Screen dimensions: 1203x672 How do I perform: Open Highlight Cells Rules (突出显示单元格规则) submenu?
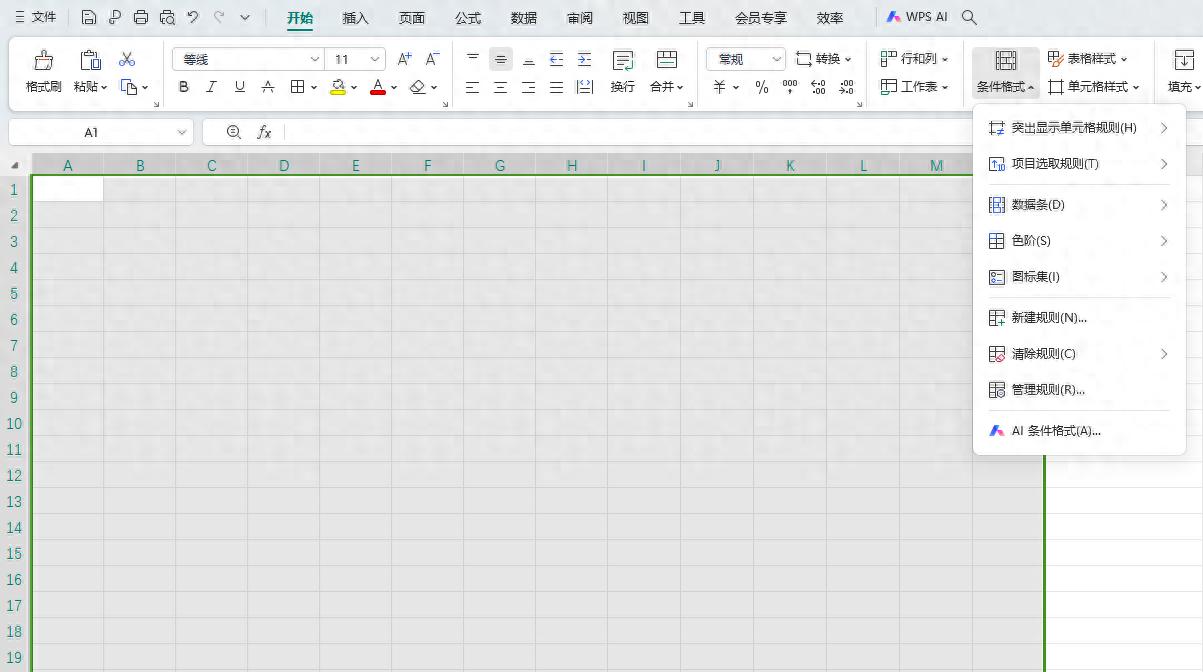1079,128
